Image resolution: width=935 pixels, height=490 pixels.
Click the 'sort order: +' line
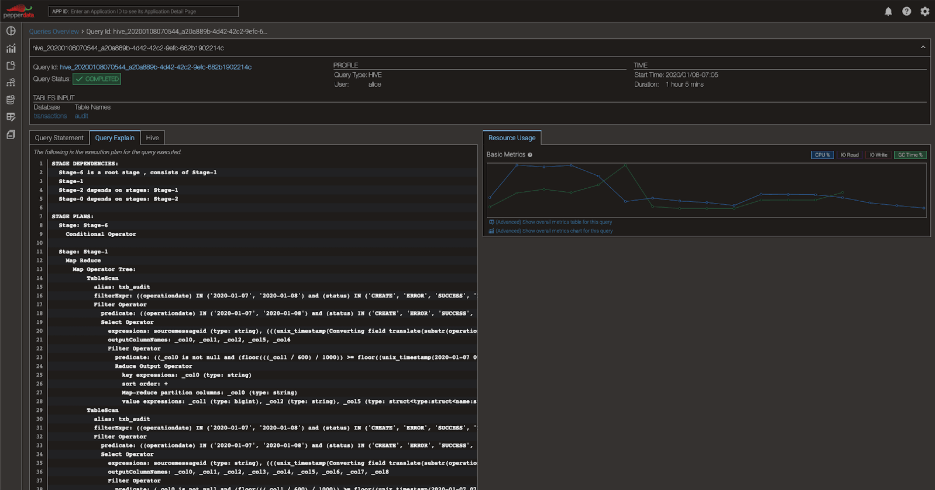coord(145,384)
